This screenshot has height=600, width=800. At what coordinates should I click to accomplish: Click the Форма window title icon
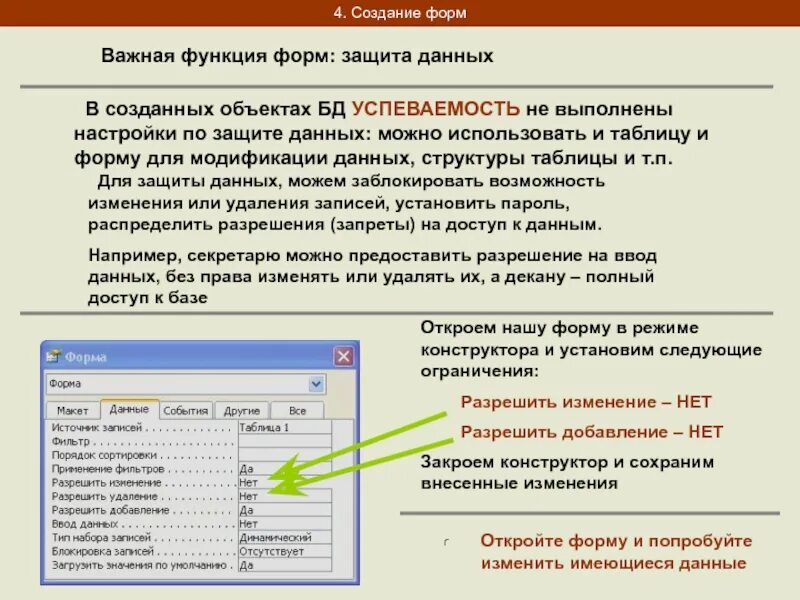tap(53, 356)
